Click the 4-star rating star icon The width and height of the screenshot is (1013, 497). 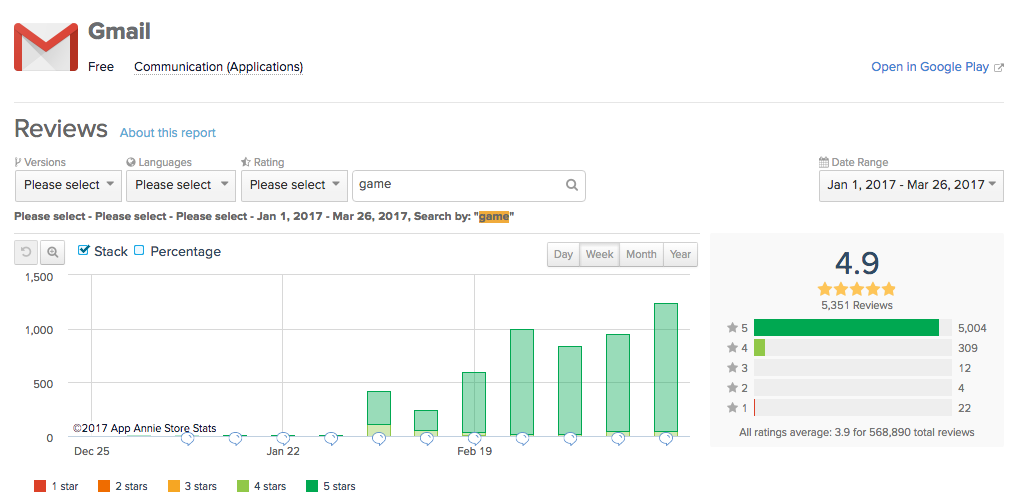733,348
